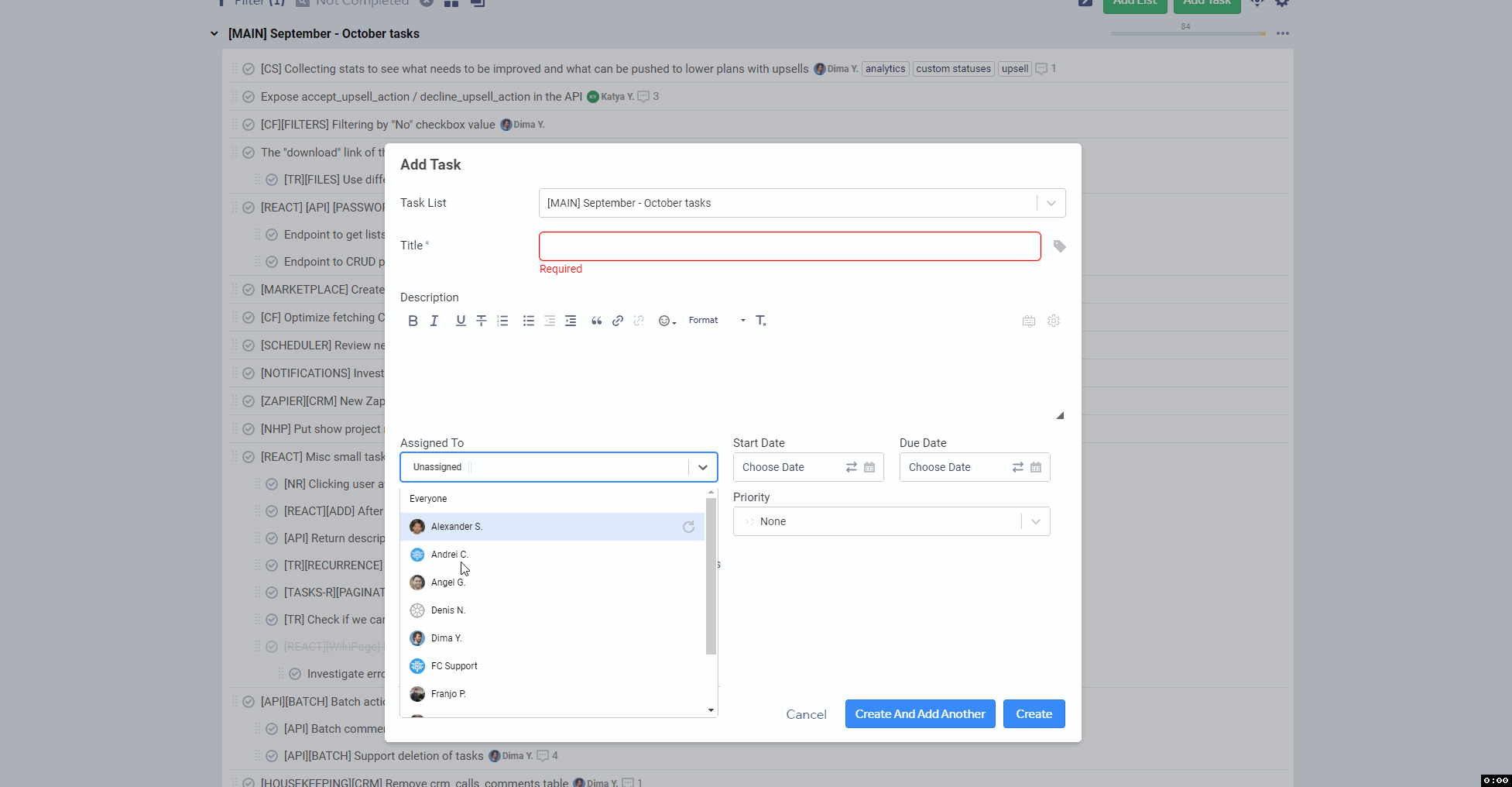Toggle Bold formatting in description toolbar

click(x=413, y=321)
